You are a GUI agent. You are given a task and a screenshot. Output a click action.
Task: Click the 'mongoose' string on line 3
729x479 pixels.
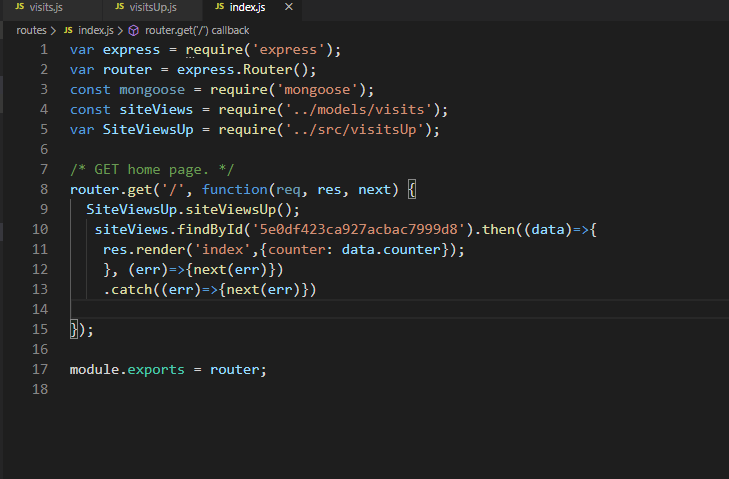click(317, 90)
